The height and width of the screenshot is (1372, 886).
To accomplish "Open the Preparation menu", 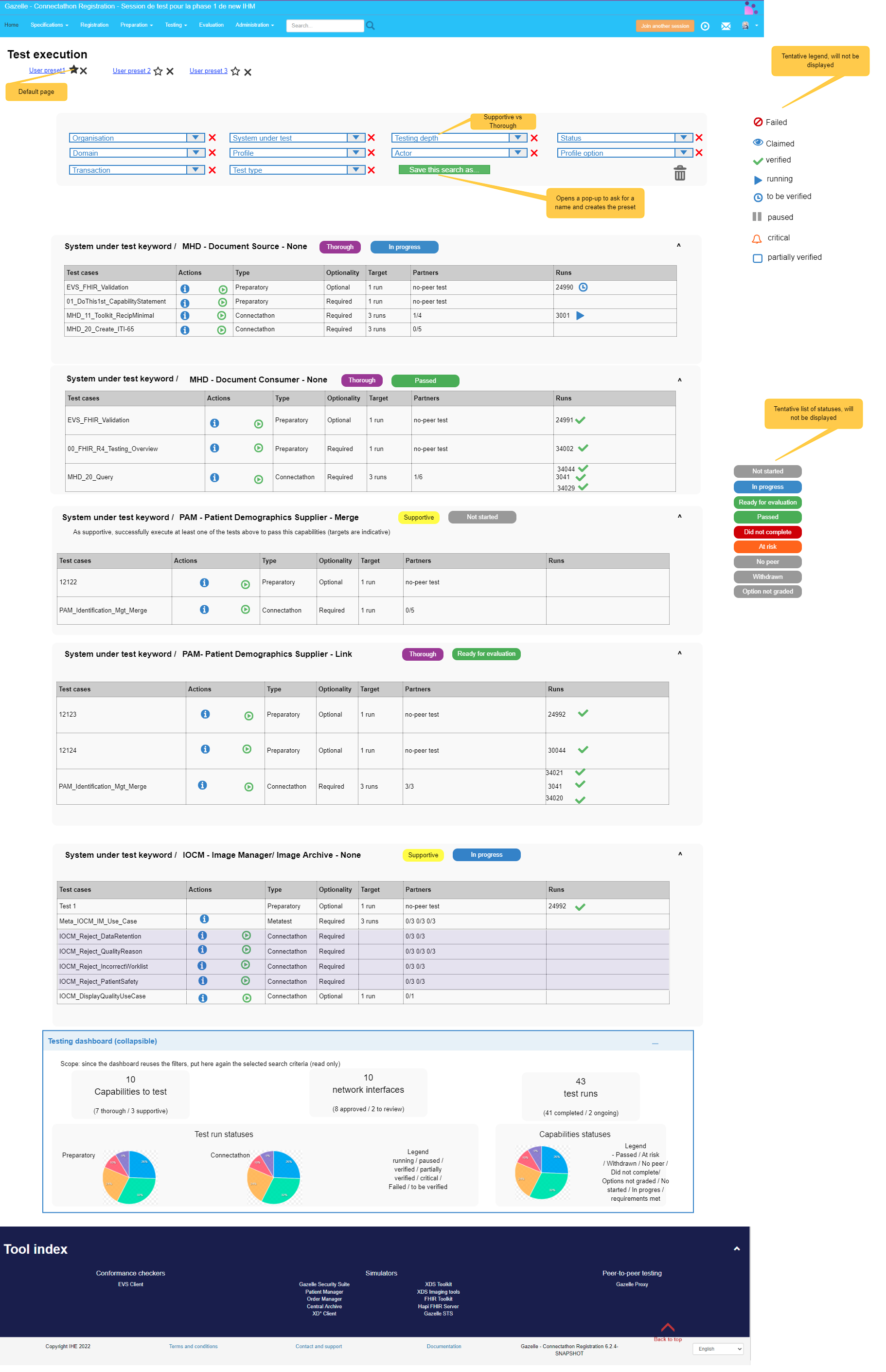I will pyautogui.click(x=136, y=25).
